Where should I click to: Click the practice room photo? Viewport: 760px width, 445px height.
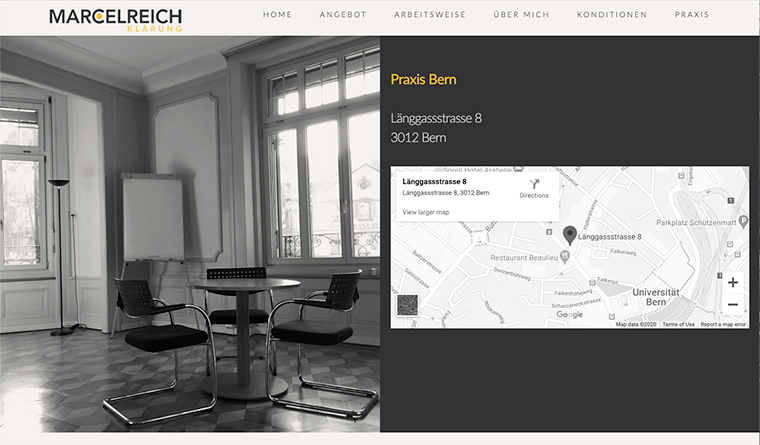point(190,234)
